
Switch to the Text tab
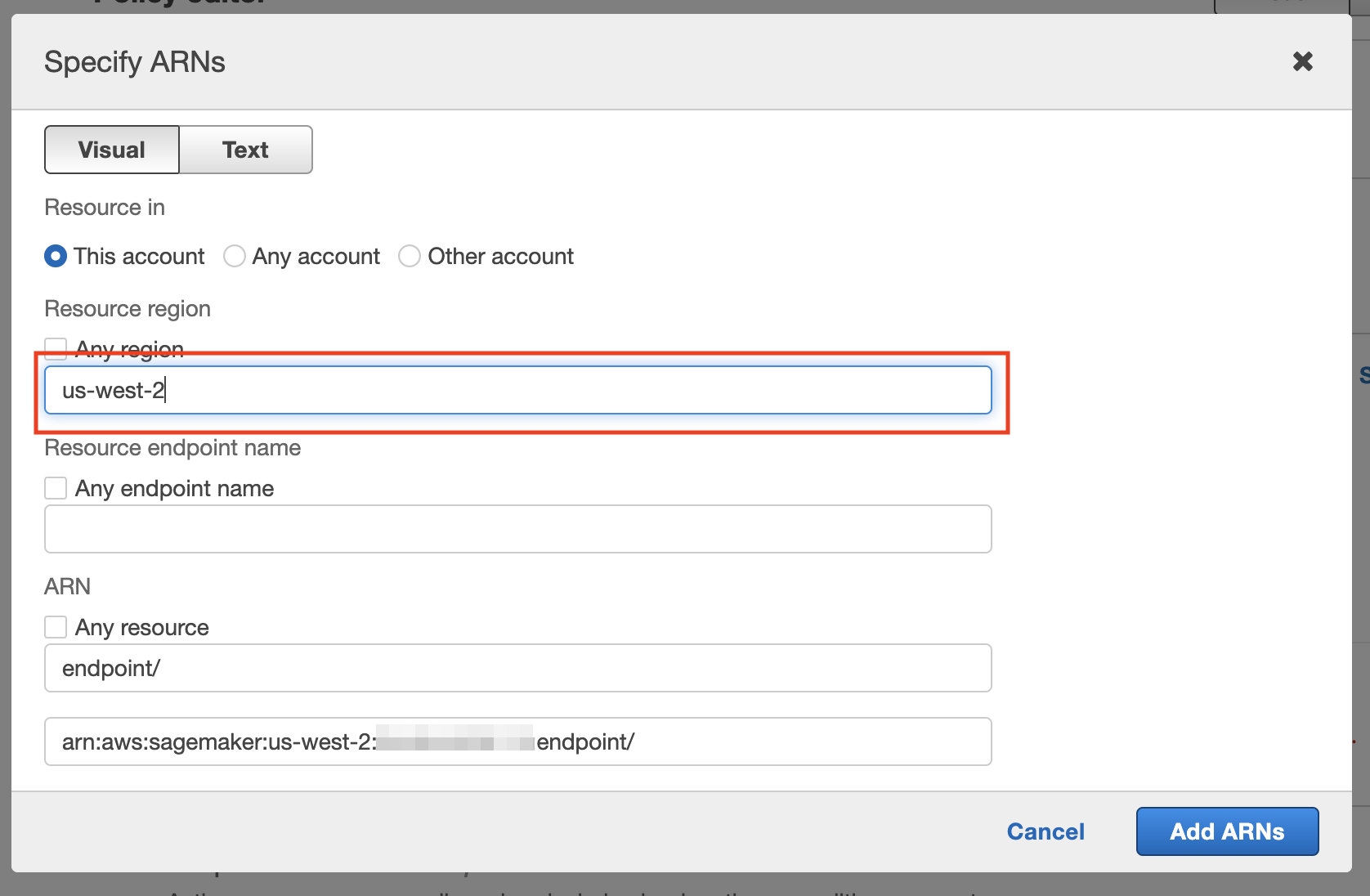pyautogui.click(x=244, y=150)
